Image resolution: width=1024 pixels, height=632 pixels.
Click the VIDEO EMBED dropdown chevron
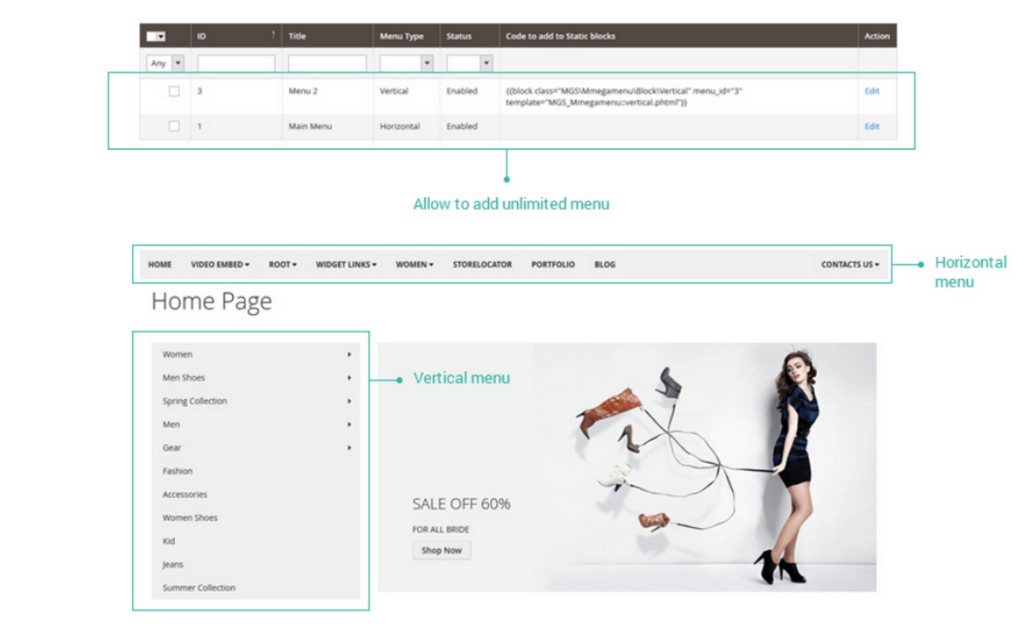point(249,264)
